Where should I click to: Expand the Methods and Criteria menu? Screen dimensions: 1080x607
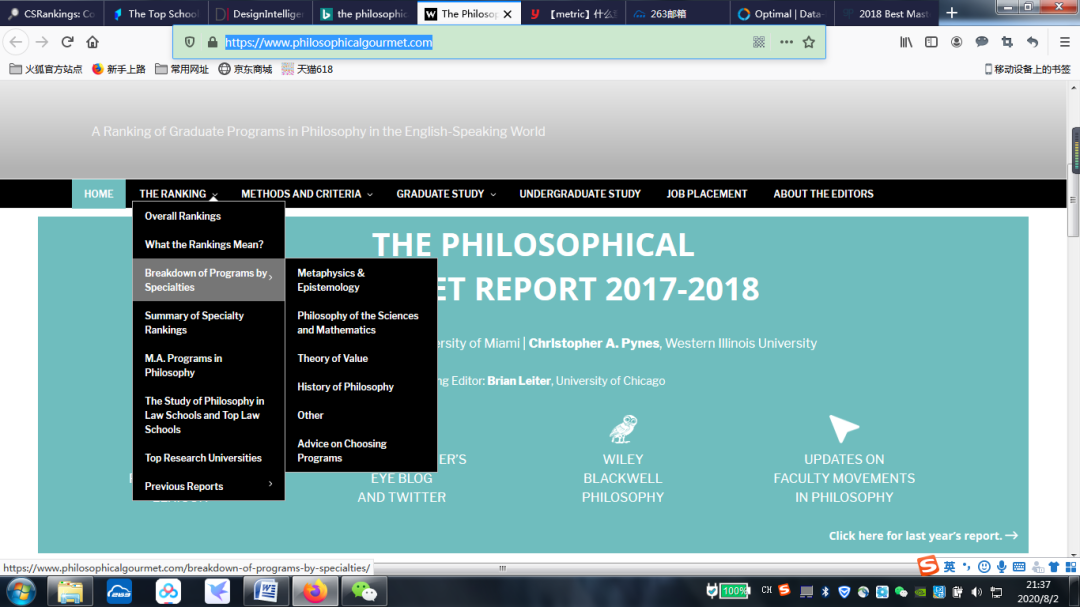coord(306,194)
